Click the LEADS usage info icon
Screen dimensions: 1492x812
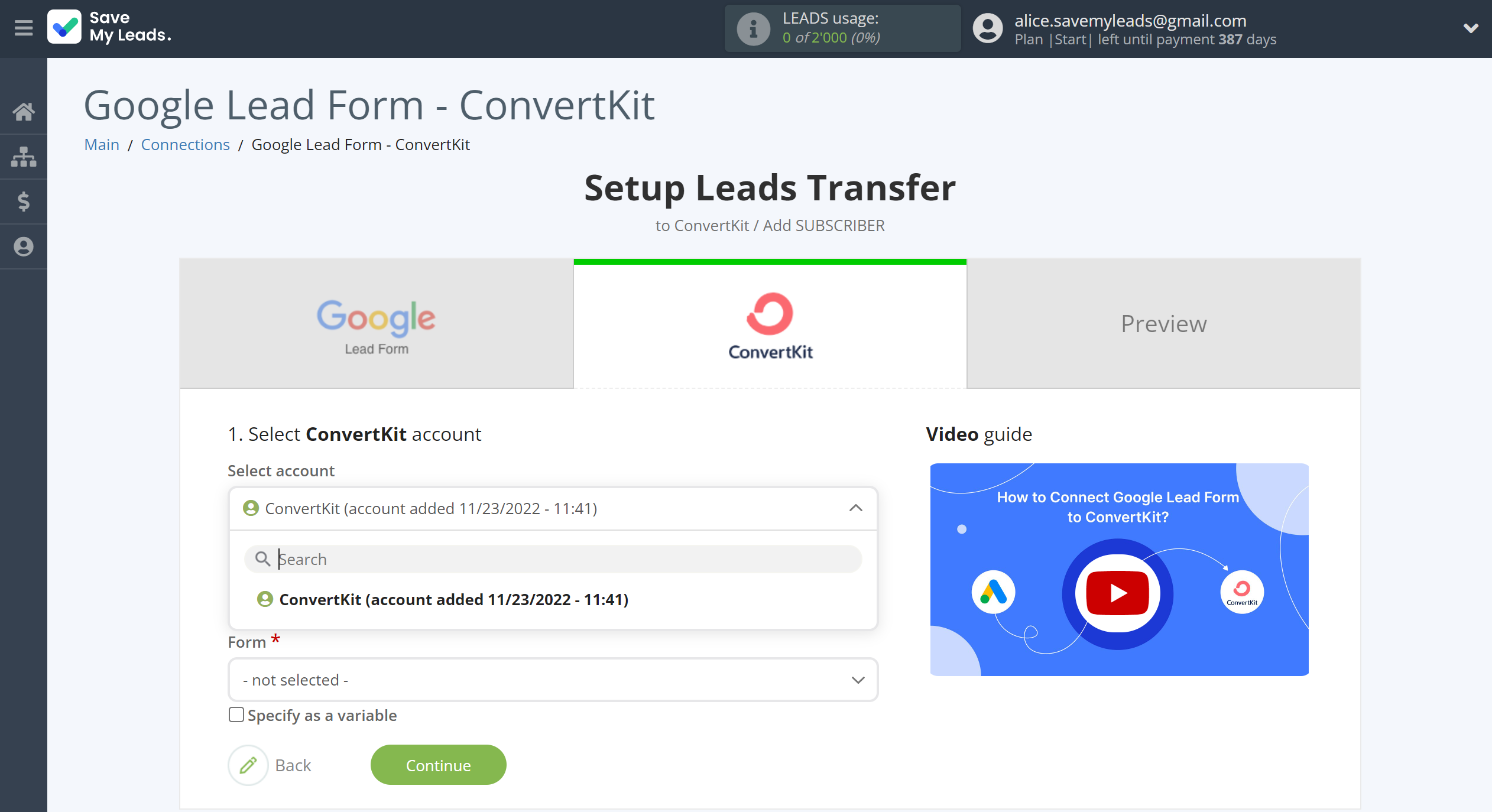coord(751,28)
